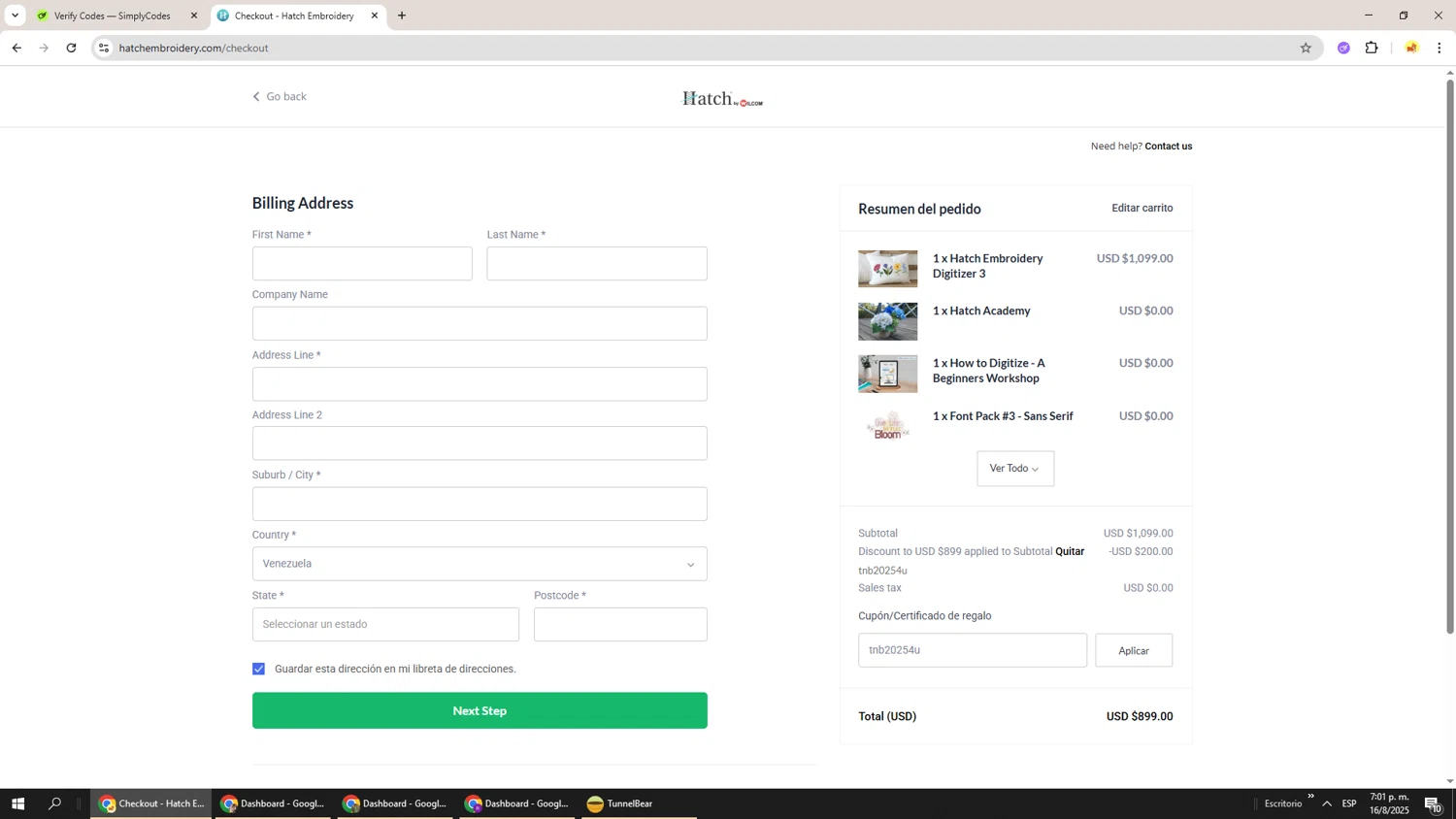Click the Hatch Academy product thumbnail
The height and width of the screenshot is (819, 1456).
(x=887, y=321)
